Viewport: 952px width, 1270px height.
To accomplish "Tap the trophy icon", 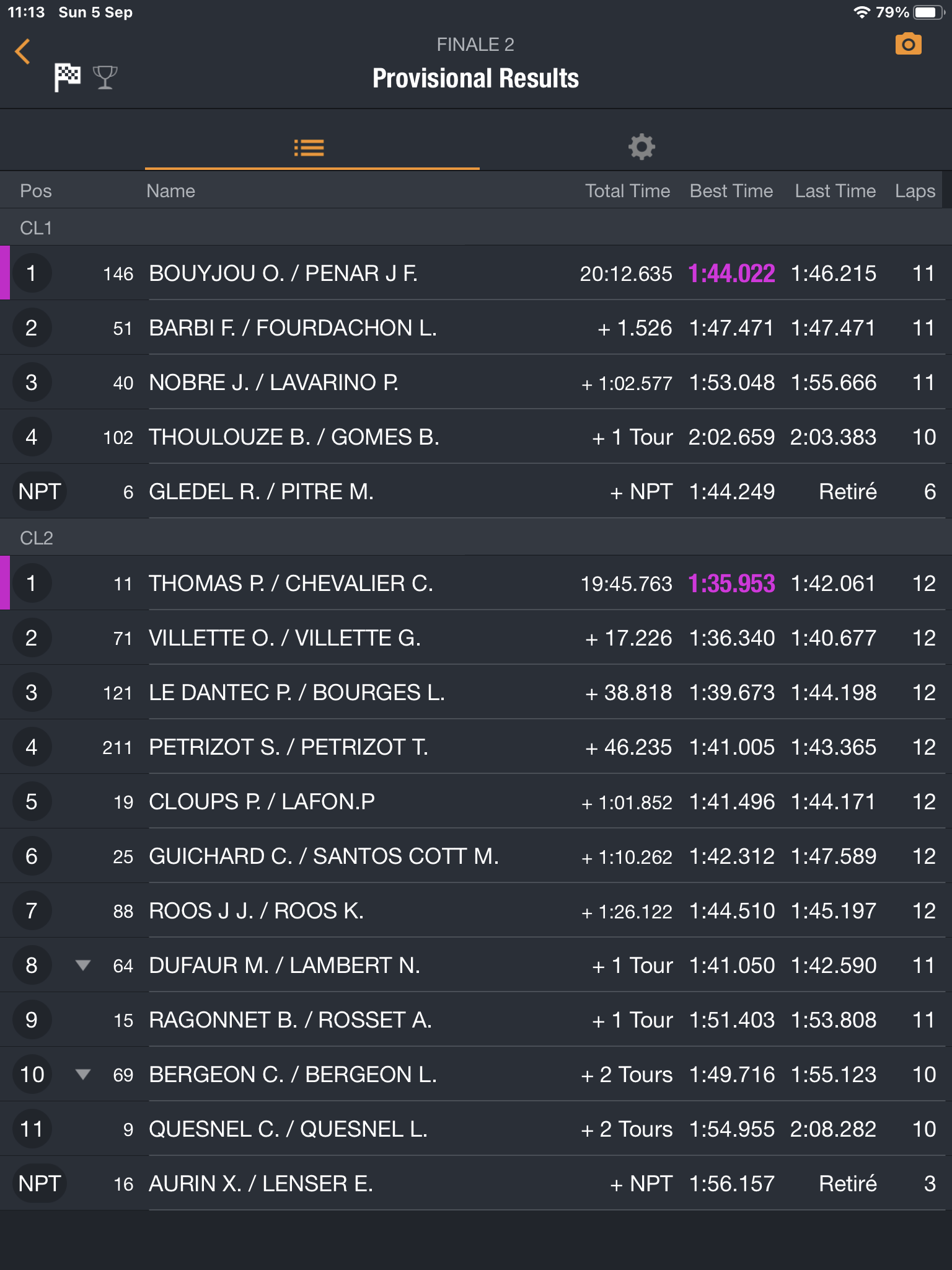I will (x=105, y=78).
